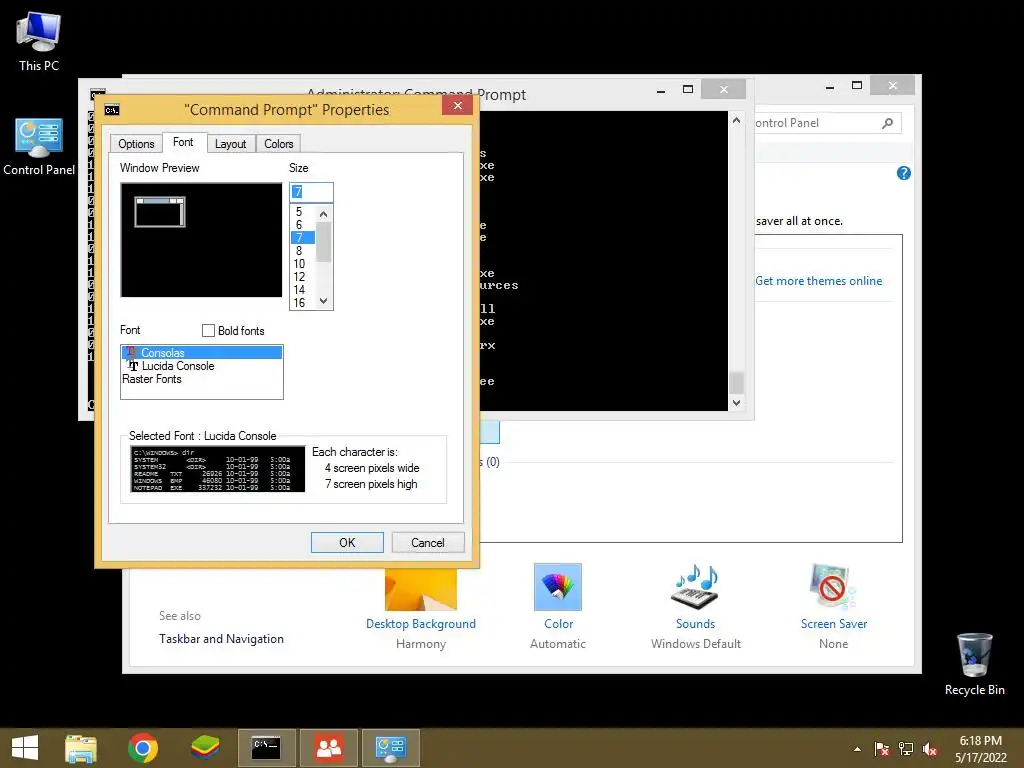This screenshot has width=1024, height=768.
Task: Open Action Center flag icon
Action: click(x=882, y=749)
